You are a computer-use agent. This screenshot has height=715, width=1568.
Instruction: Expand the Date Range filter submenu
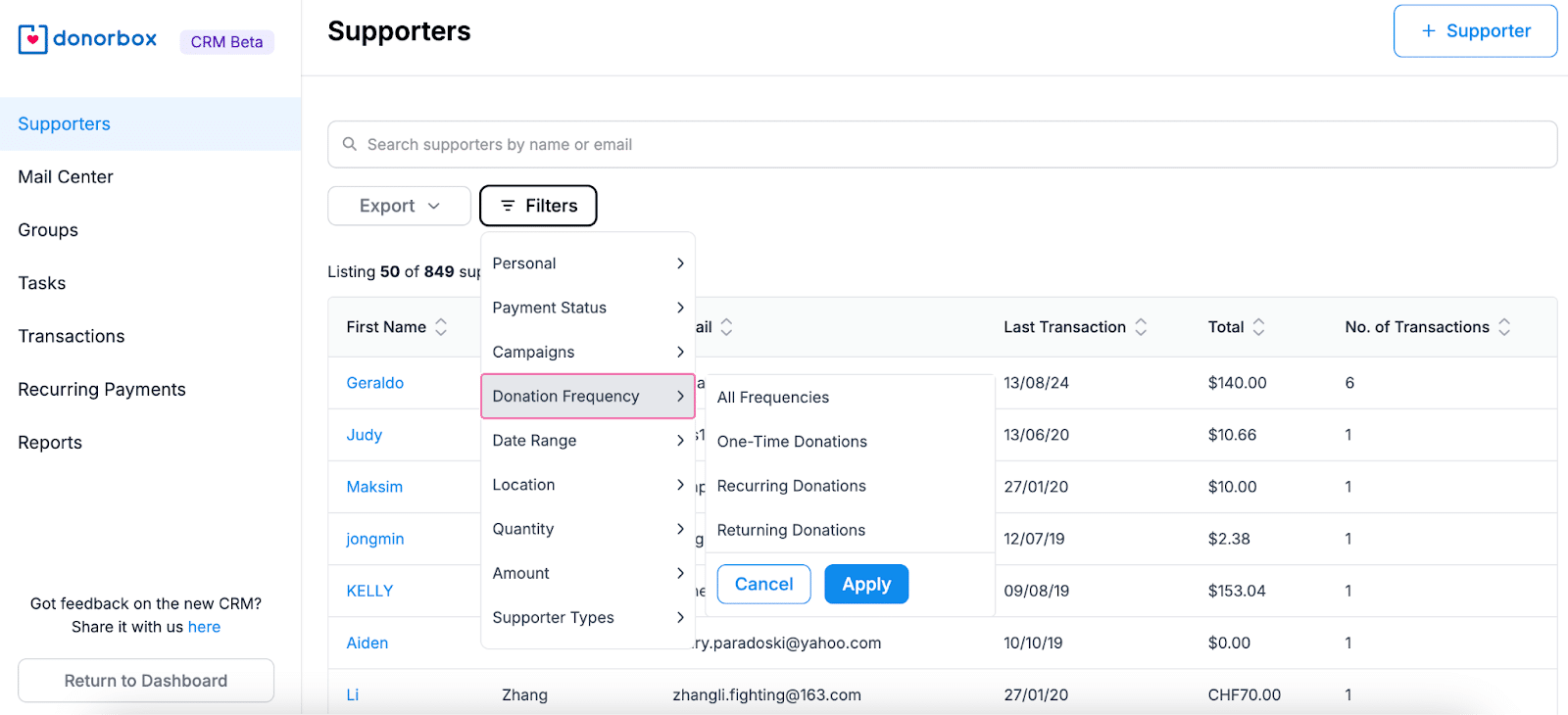[588, 441]
